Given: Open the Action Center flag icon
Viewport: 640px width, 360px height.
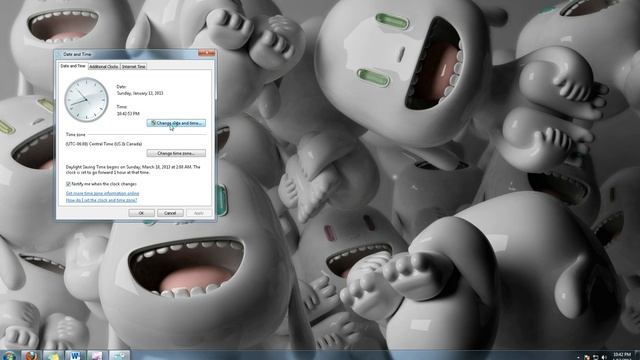Looking at the screenshot, I should [587, 357].
